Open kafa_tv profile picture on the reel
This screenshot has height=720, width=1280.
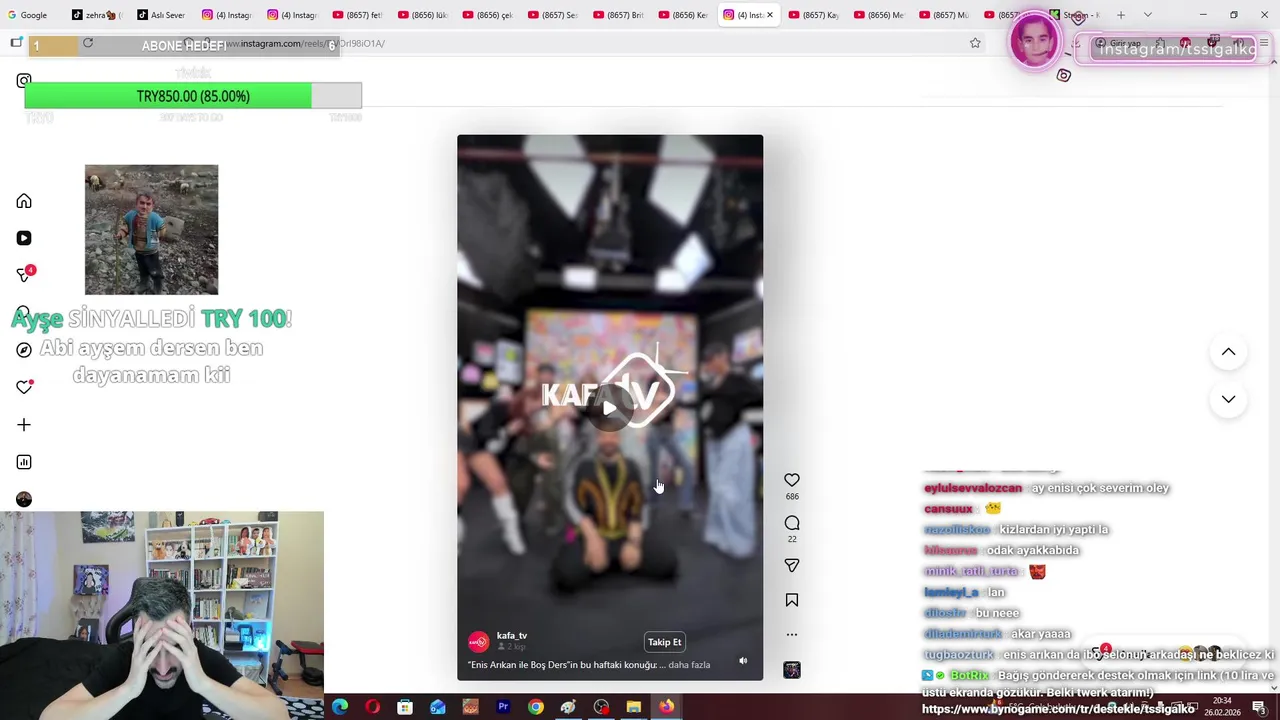click(479, 641)
